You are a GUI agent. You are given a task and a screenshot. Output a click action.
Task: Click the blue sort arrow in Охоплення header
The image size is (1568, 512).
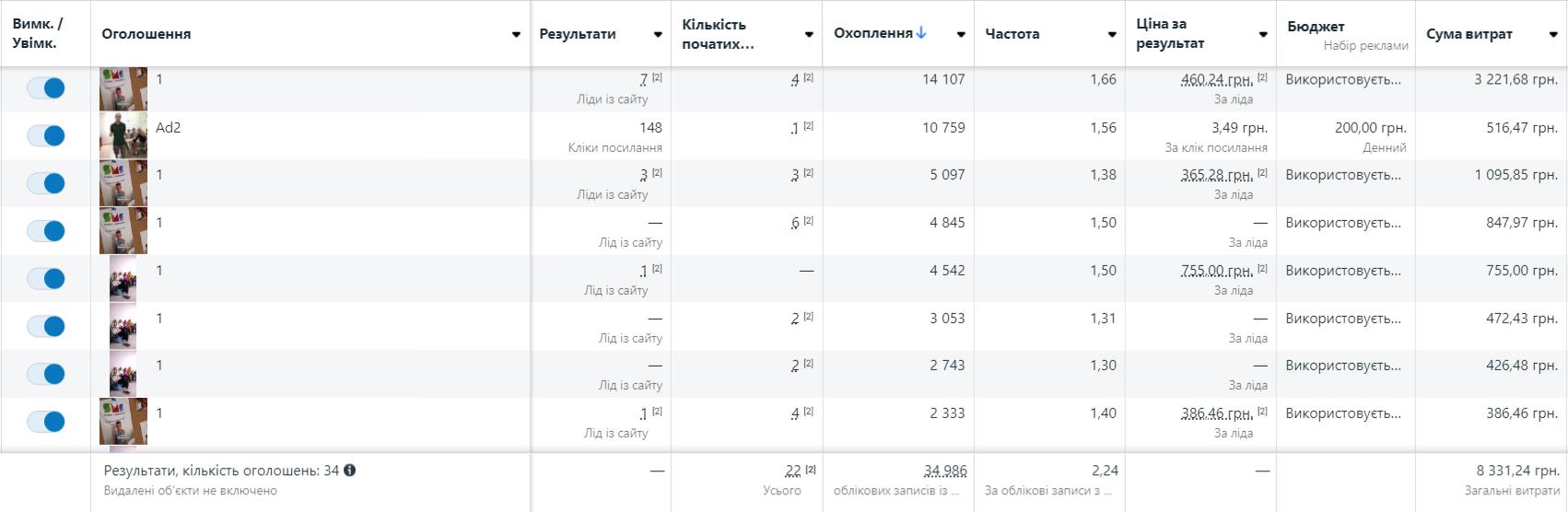(921, 33)
